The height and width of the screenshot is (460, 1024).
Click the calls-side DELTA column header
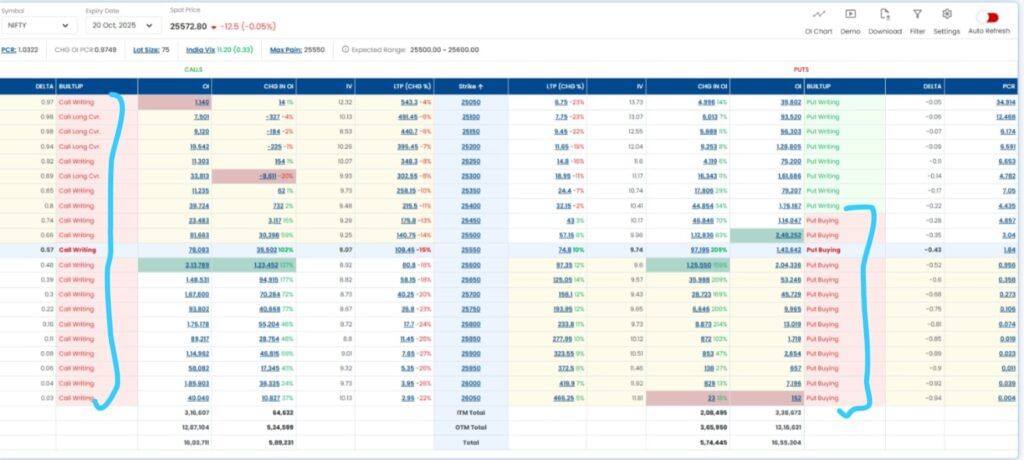(45, 87)
